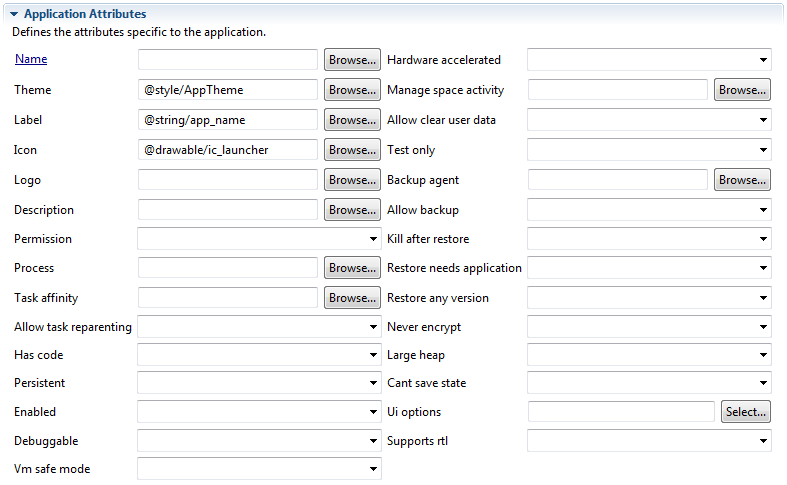Collapse the Application Attributes section

tap(14, 15)
